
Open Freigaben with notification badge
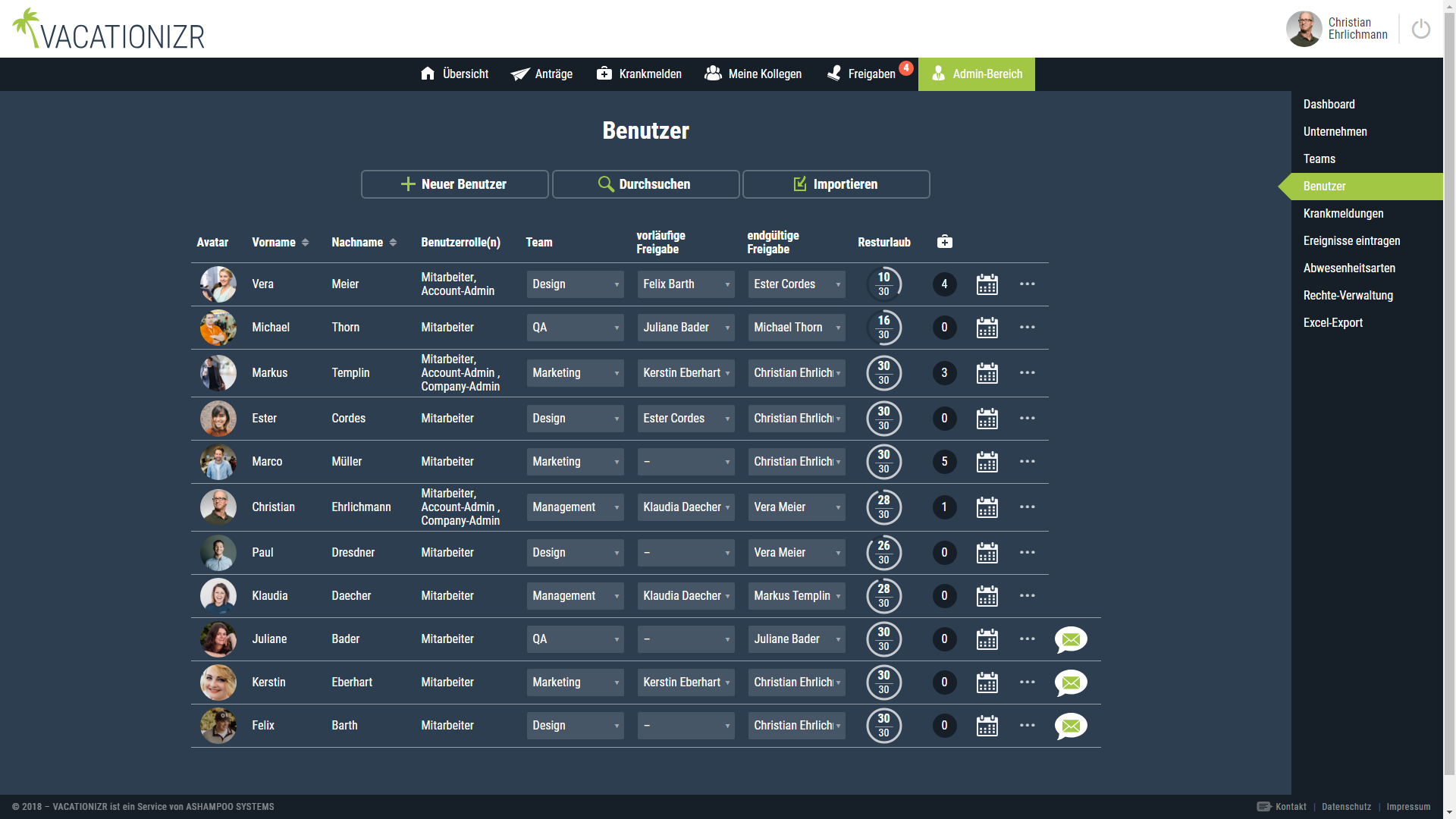866,74
